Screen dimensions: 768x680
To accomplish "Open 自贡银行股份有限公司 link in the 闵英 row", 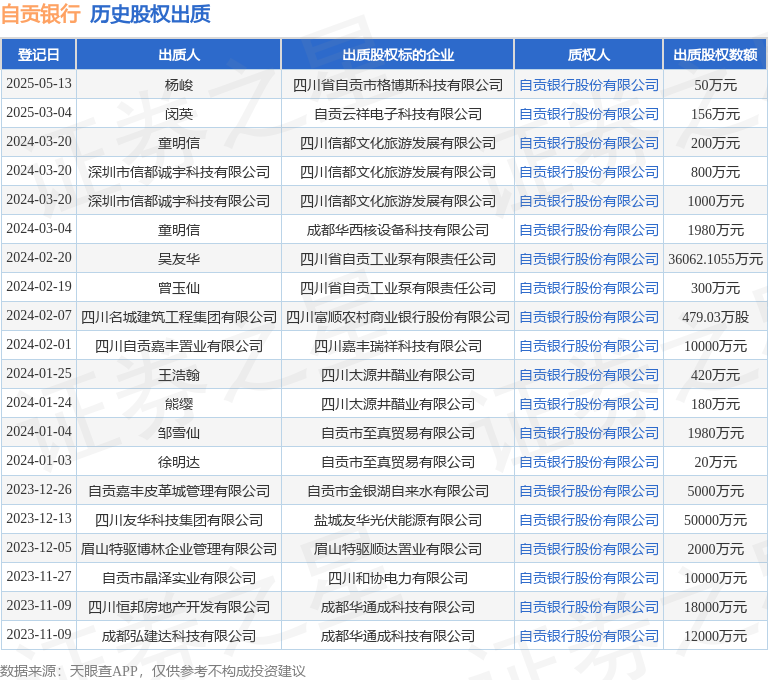I will click(589, 114).
